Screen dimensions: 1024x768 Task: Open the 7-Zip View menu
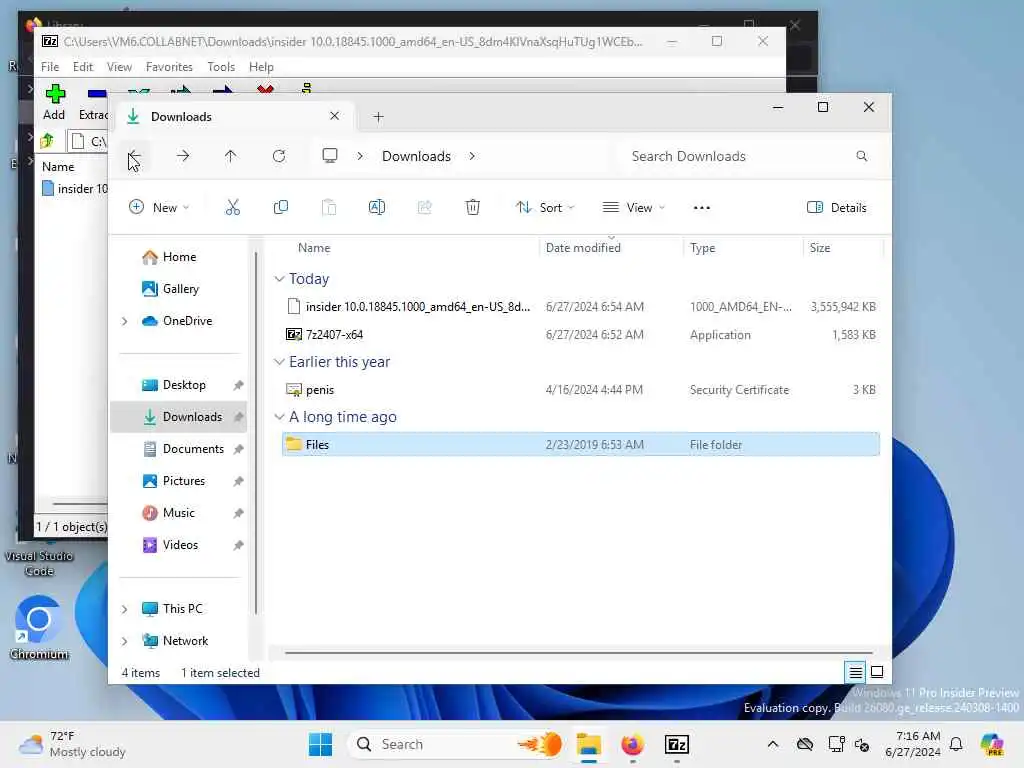119,67
